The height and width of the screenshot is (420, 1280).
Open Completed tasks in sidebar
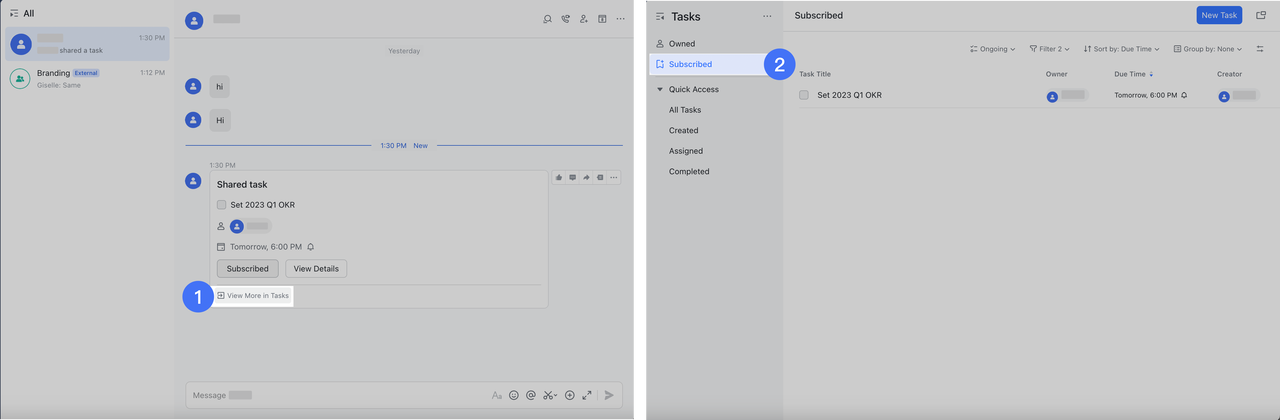[689, 172]
